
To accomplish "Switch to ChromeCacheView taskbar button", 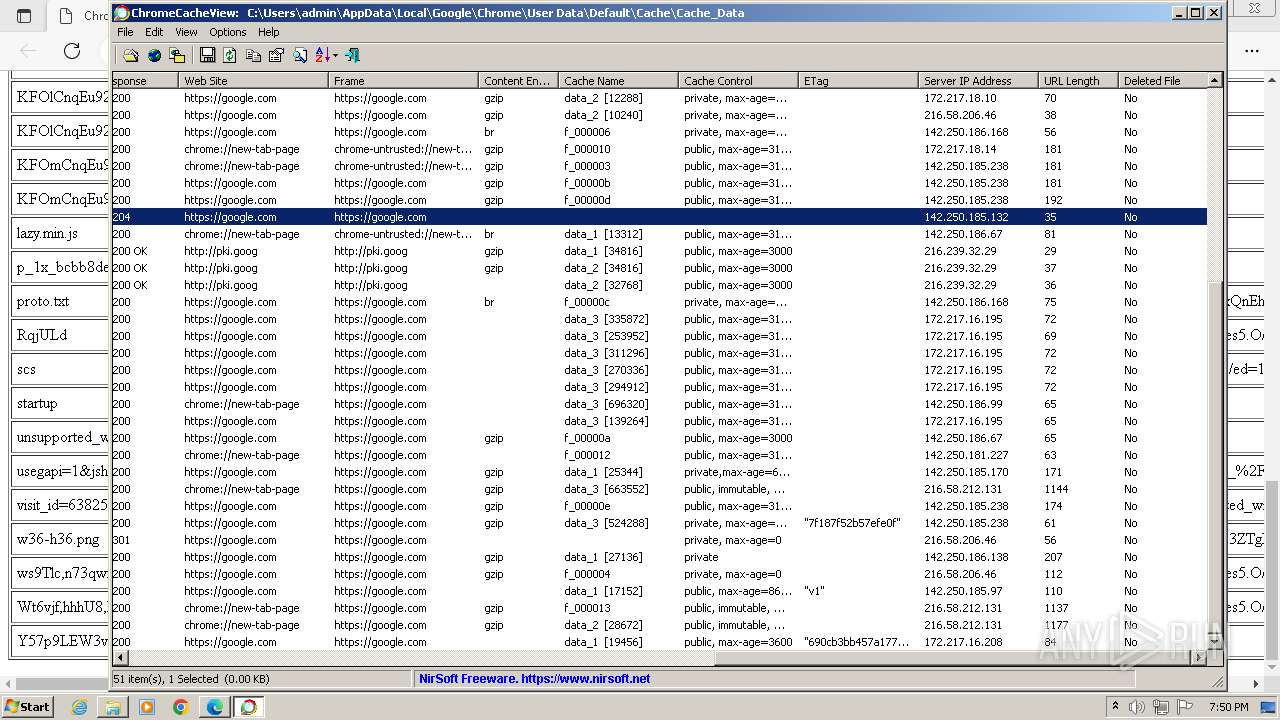I will click(x=248, y=707).
